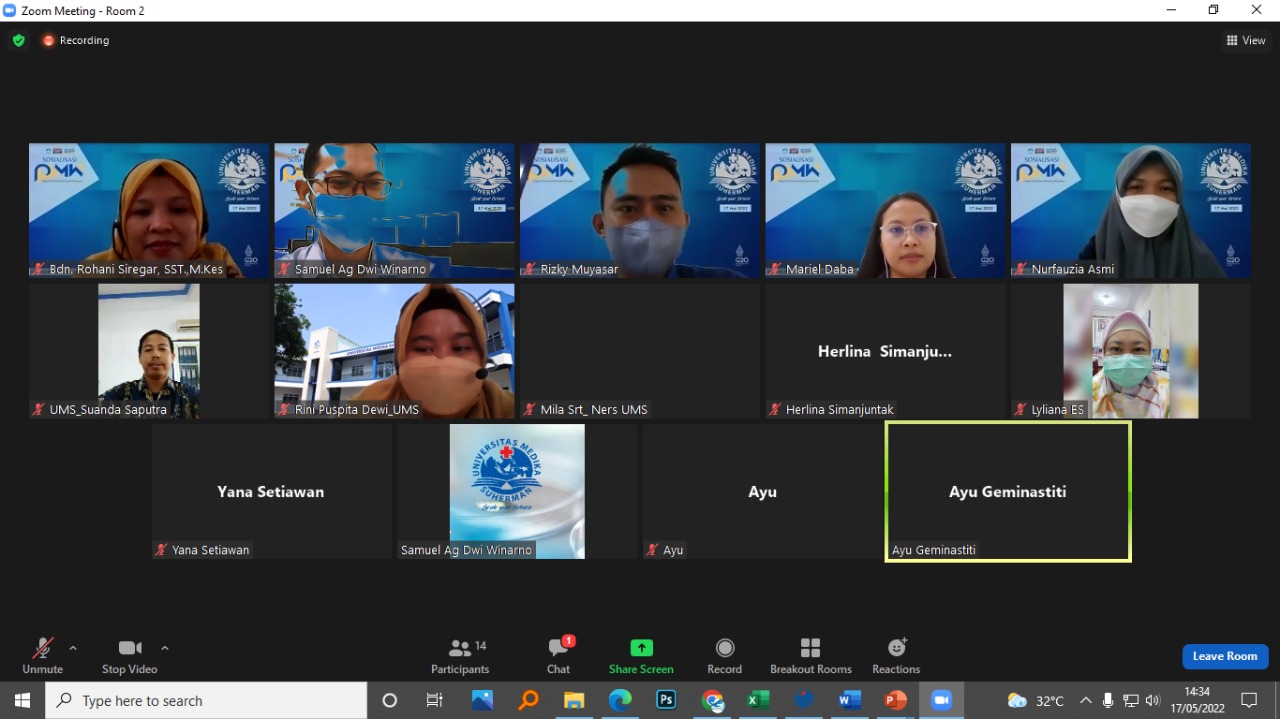Click the Windows taskbar search box
The width and height of the screenshot is (1280, 719).
coord(206,701)
